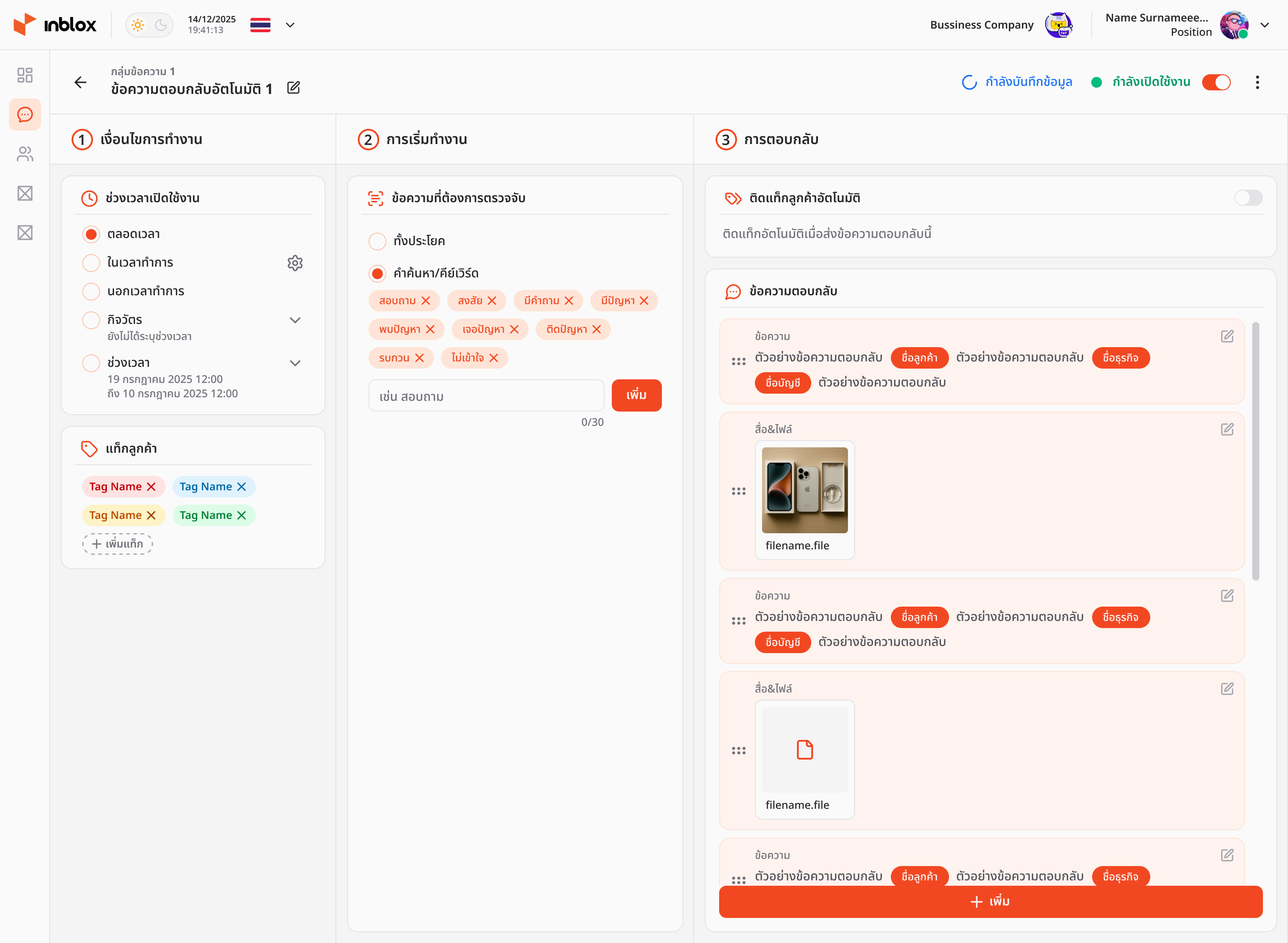Image resolution: width=1288 pixels, height=943 pixels.
Task: Select the chat messages sidebar icon
Action: pyautogui.click(x=25, y=115)
